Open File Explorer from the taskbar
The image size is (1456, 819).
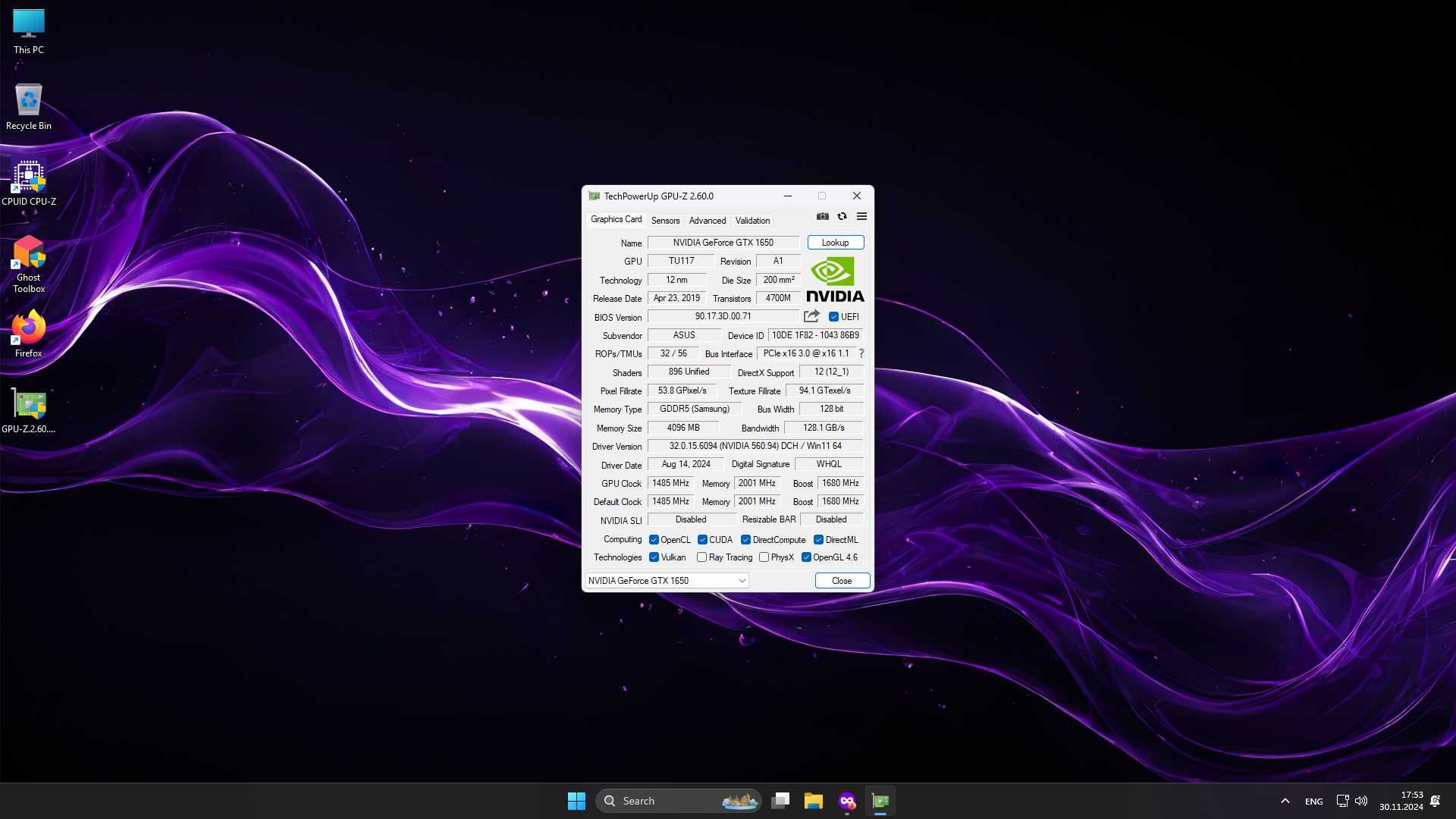pyautogui.click(x=814, y=801)
